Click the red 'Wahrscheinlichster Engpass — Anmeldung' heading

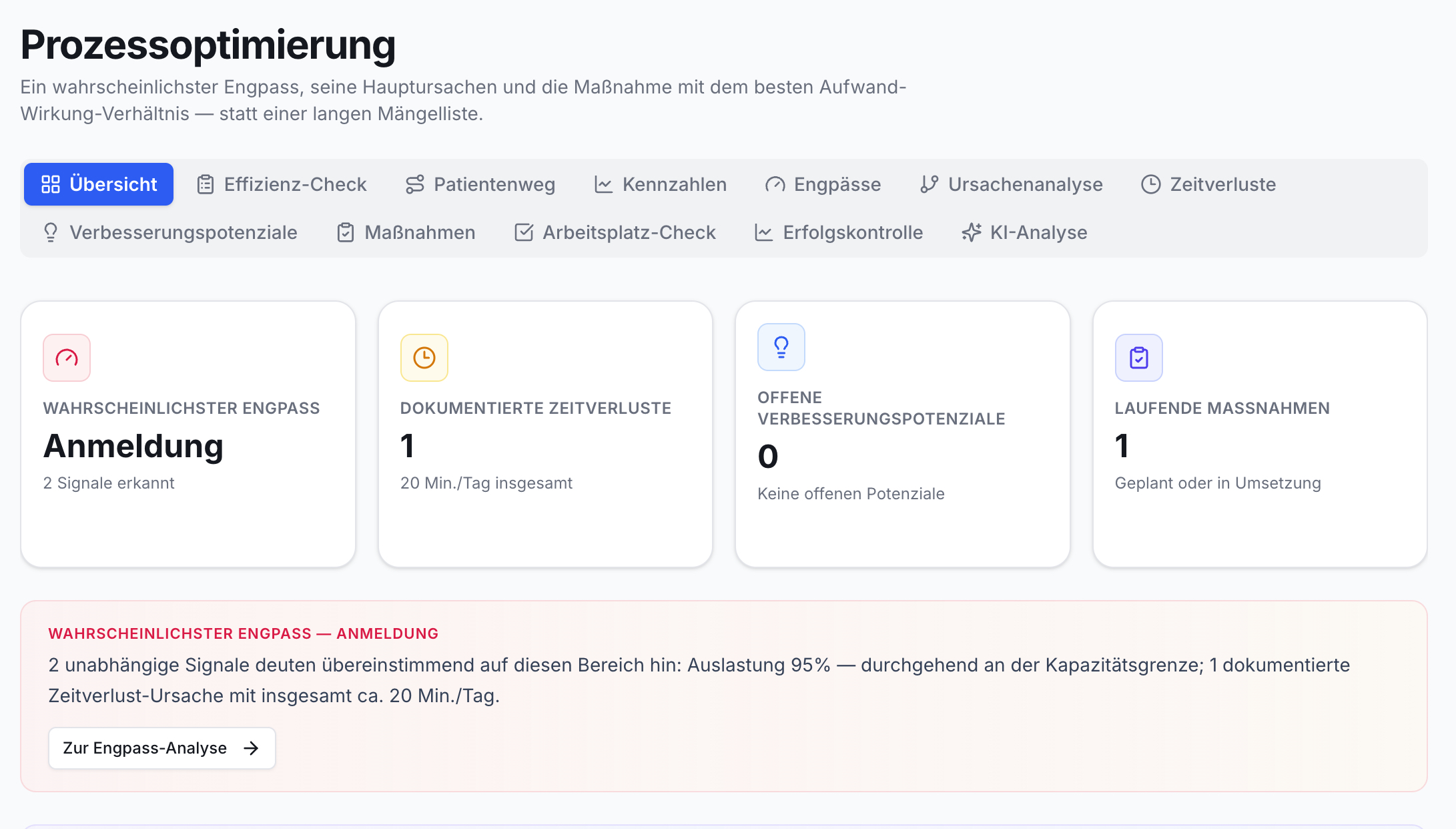click(x=243, y=633)
